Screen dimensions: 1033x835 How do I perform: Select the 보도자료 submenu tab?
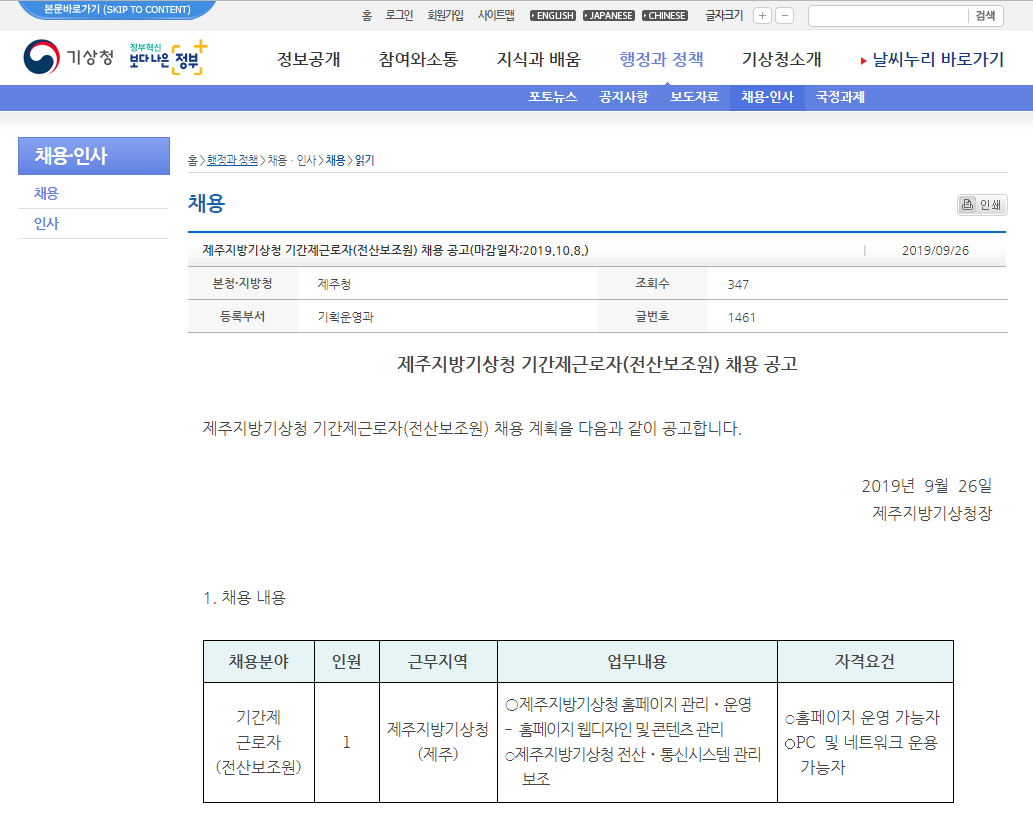(x=694, y=98)
